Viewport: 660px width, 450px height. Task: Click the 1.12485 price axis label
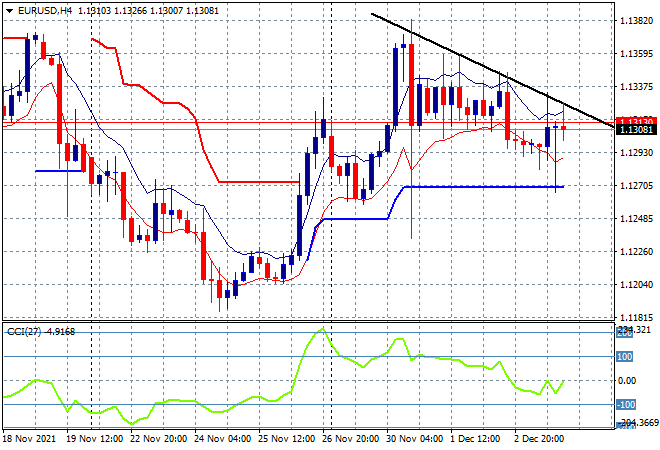coord(636,218)
